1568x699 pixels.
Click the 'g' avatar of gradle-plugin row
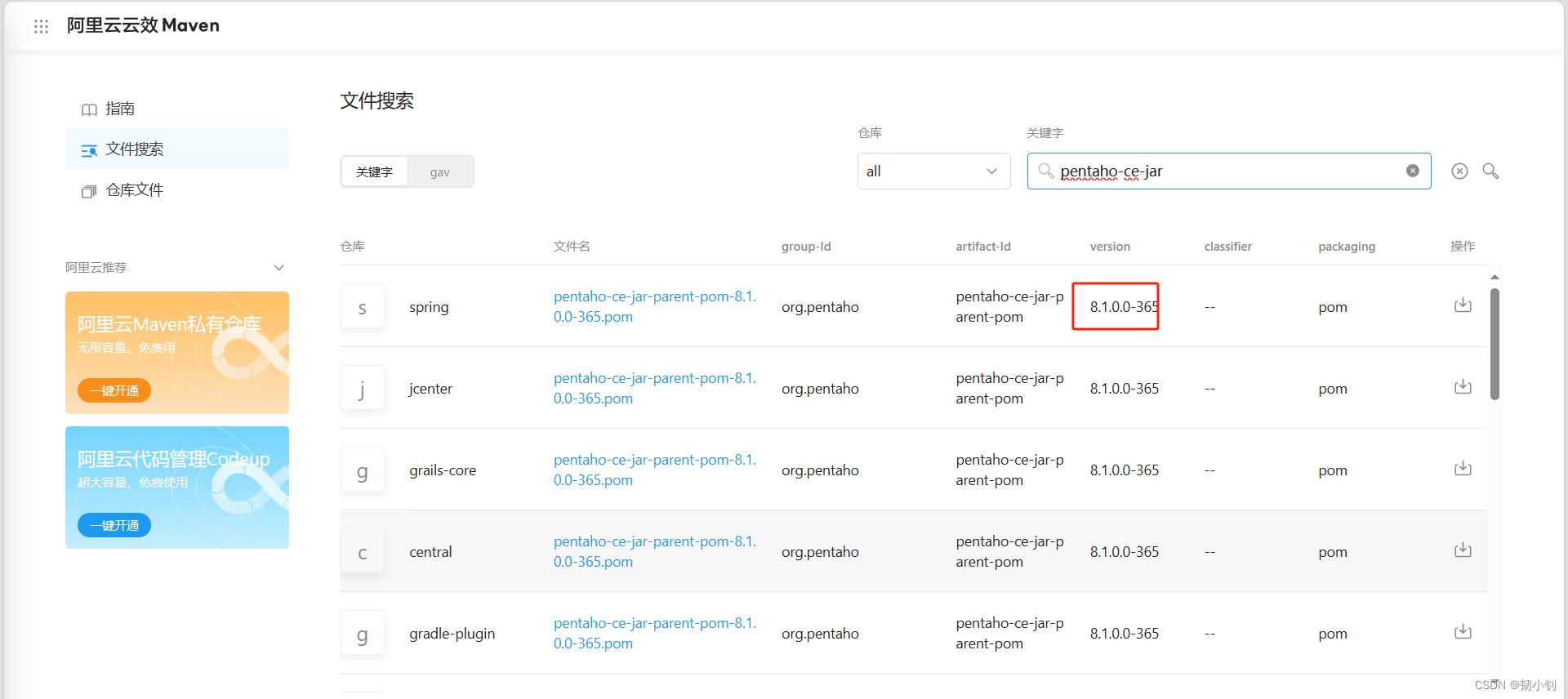click(x=362, y=634)
